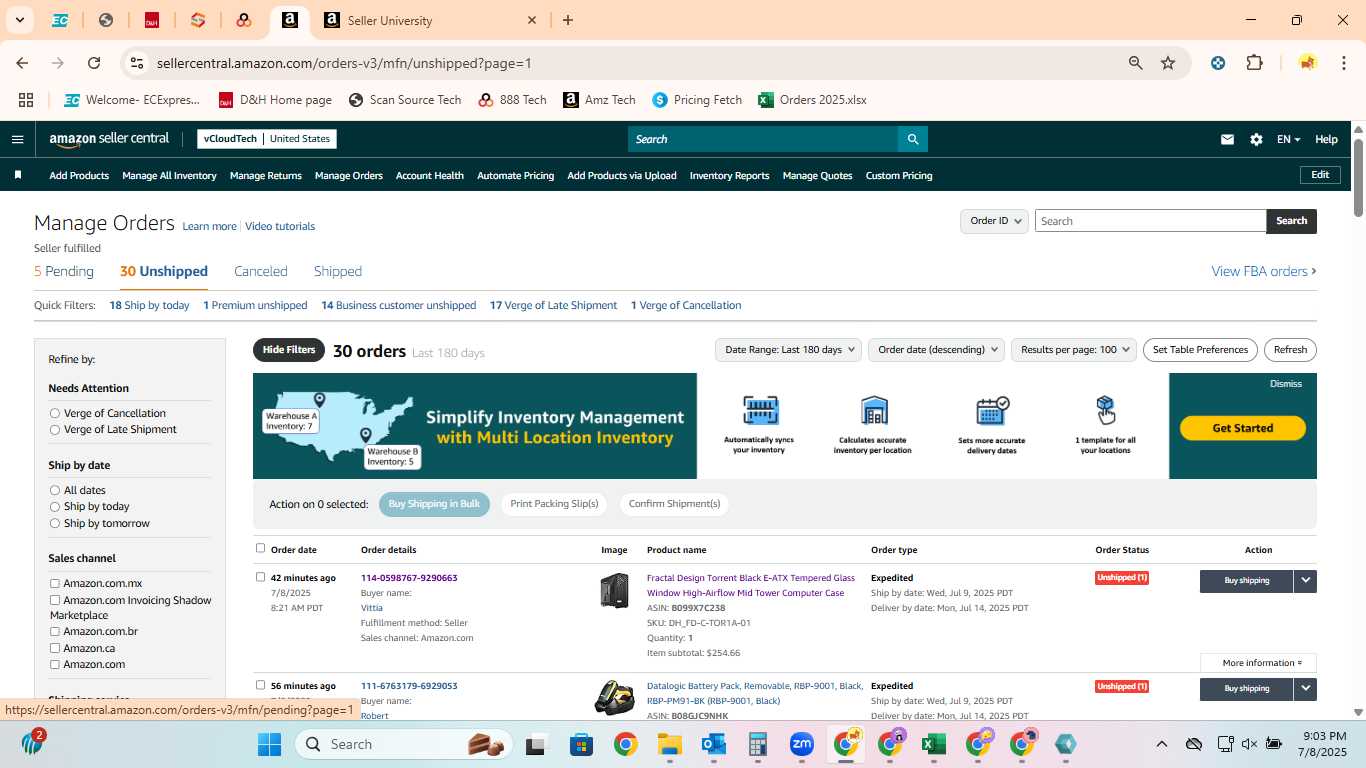The image size is (1366, 768).
Task: Check the Amazon.com.br sales channel
Action: click(55, 631)
